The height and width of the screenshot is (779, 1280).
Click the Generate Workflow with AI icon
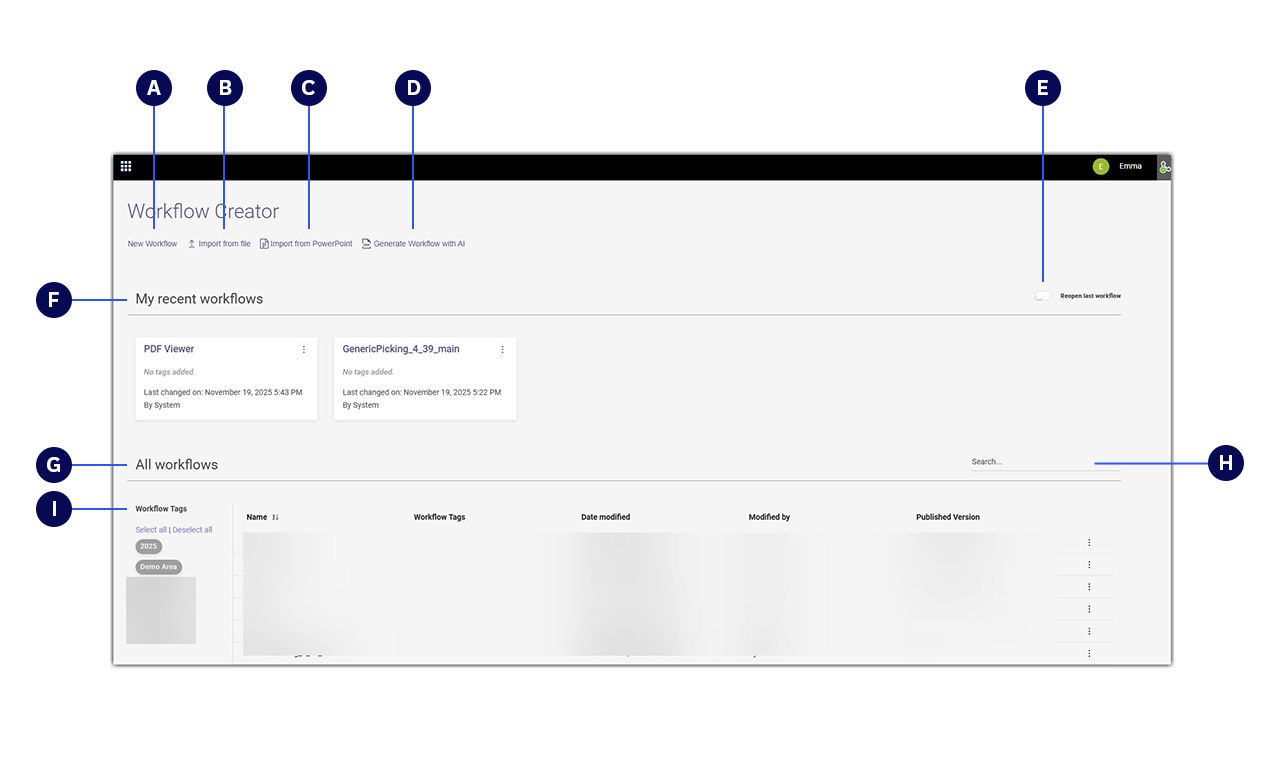(x=366, y=244)
